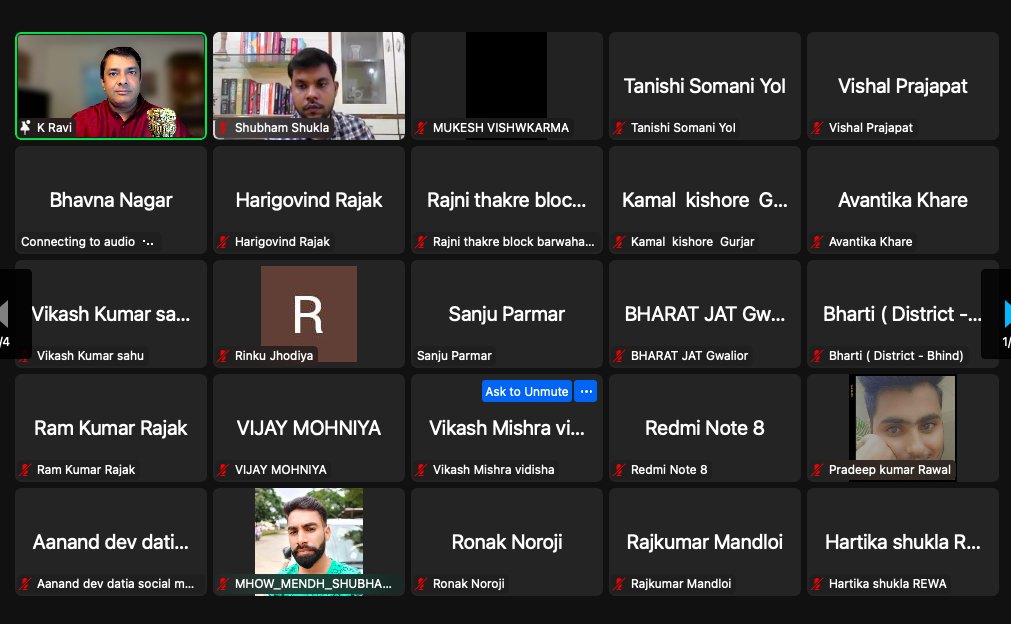Select K Ravi's video tile

coord(111,86)
